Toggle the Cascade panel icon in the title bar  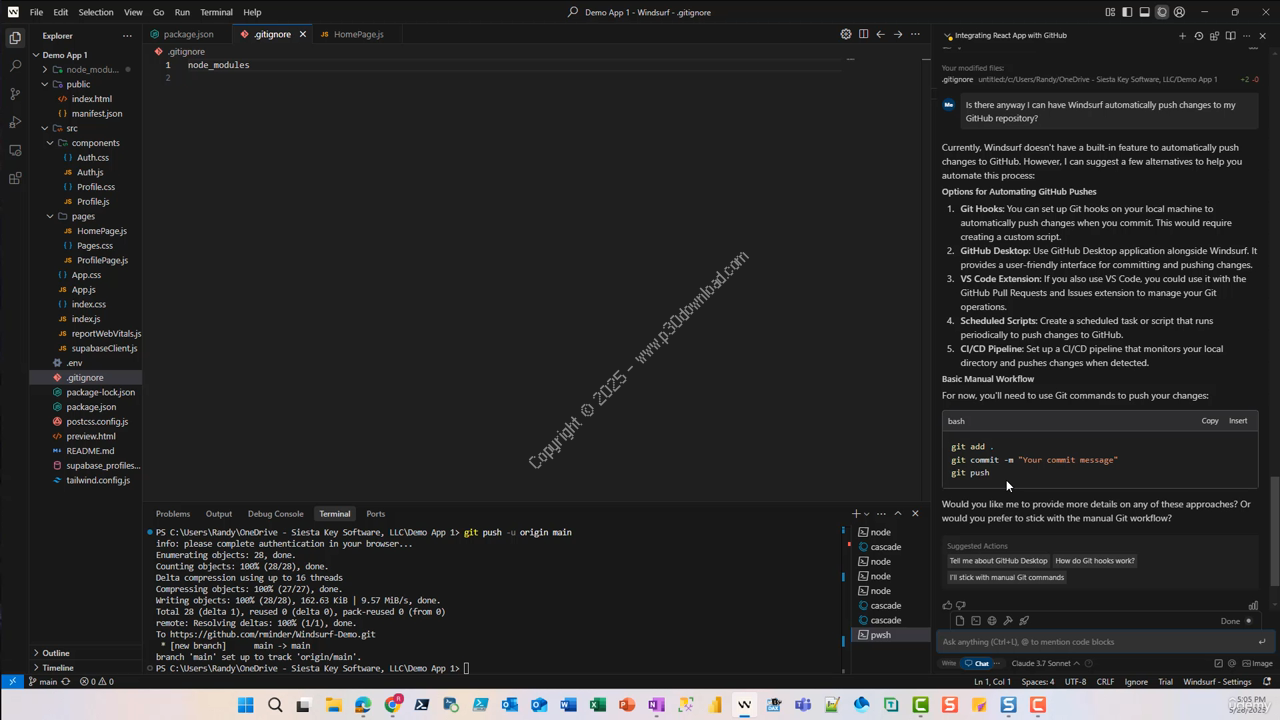[x=1162, y=12]
